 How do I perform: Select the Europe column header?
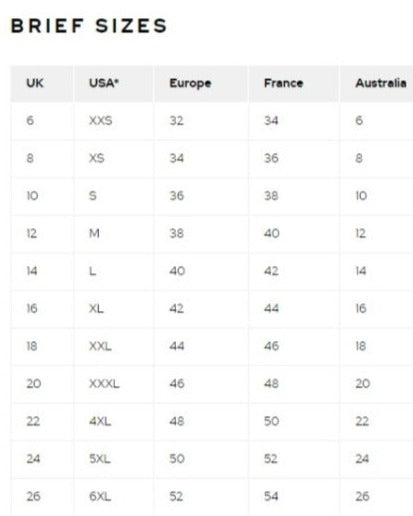tap(190, 83)
